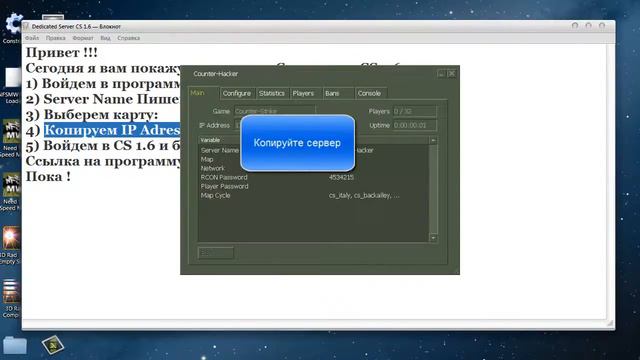Click the 5) Войдем в CS 1.6 line

pos(103,146)
